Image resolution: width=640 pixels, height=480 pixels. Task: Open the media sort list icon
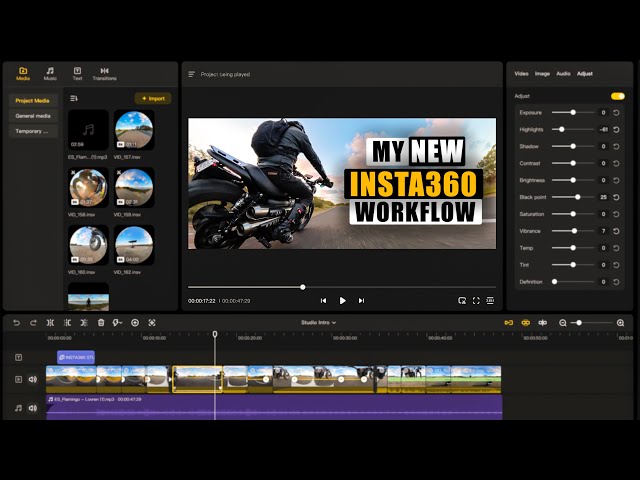(74, 98)
